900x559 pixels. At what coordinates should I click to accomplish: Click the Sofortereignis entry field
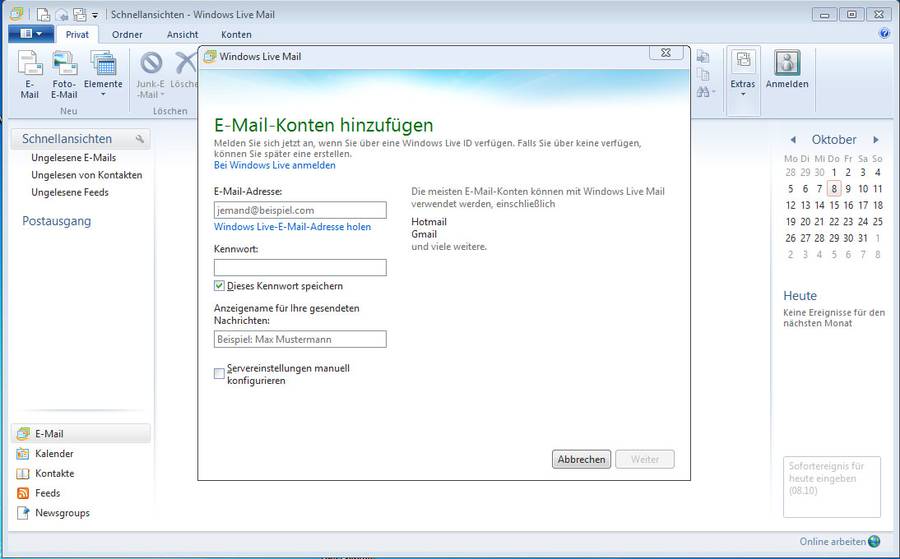[x=832, y=487]
